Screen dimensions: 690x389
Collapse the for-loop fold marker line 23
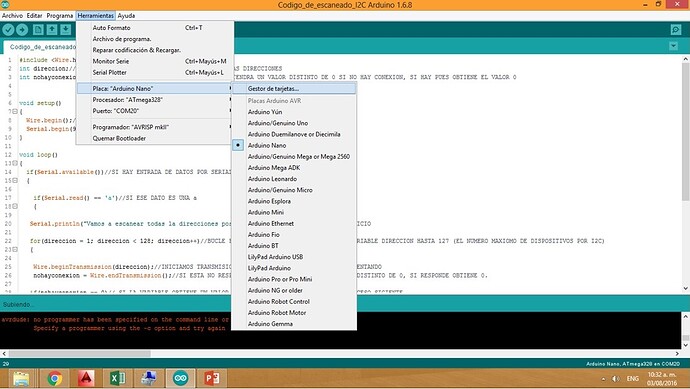15,250
